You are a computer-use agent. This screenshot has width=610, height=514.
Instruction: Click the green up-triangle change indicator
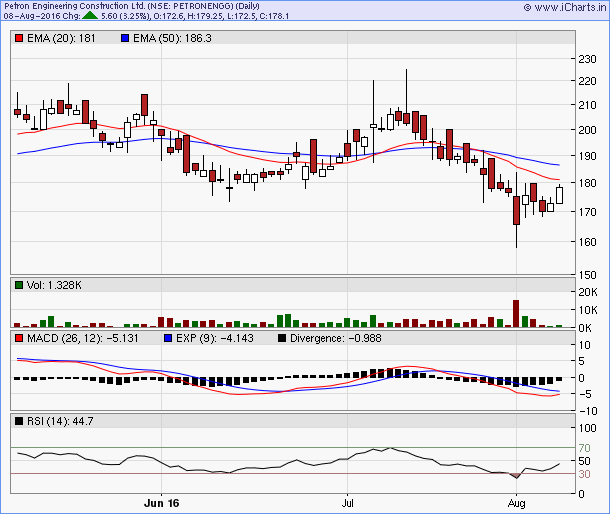click(90, 16)
